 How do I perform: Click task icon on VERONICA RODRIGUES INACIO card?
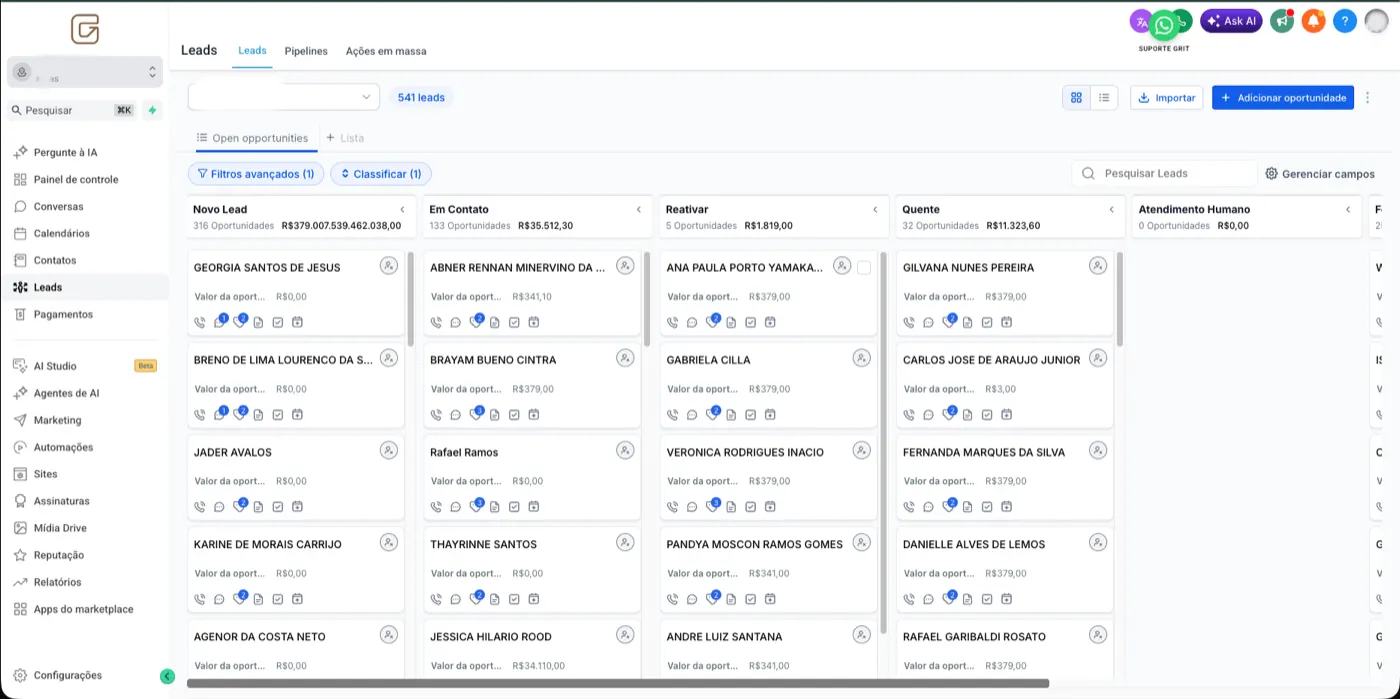point(751,507)
